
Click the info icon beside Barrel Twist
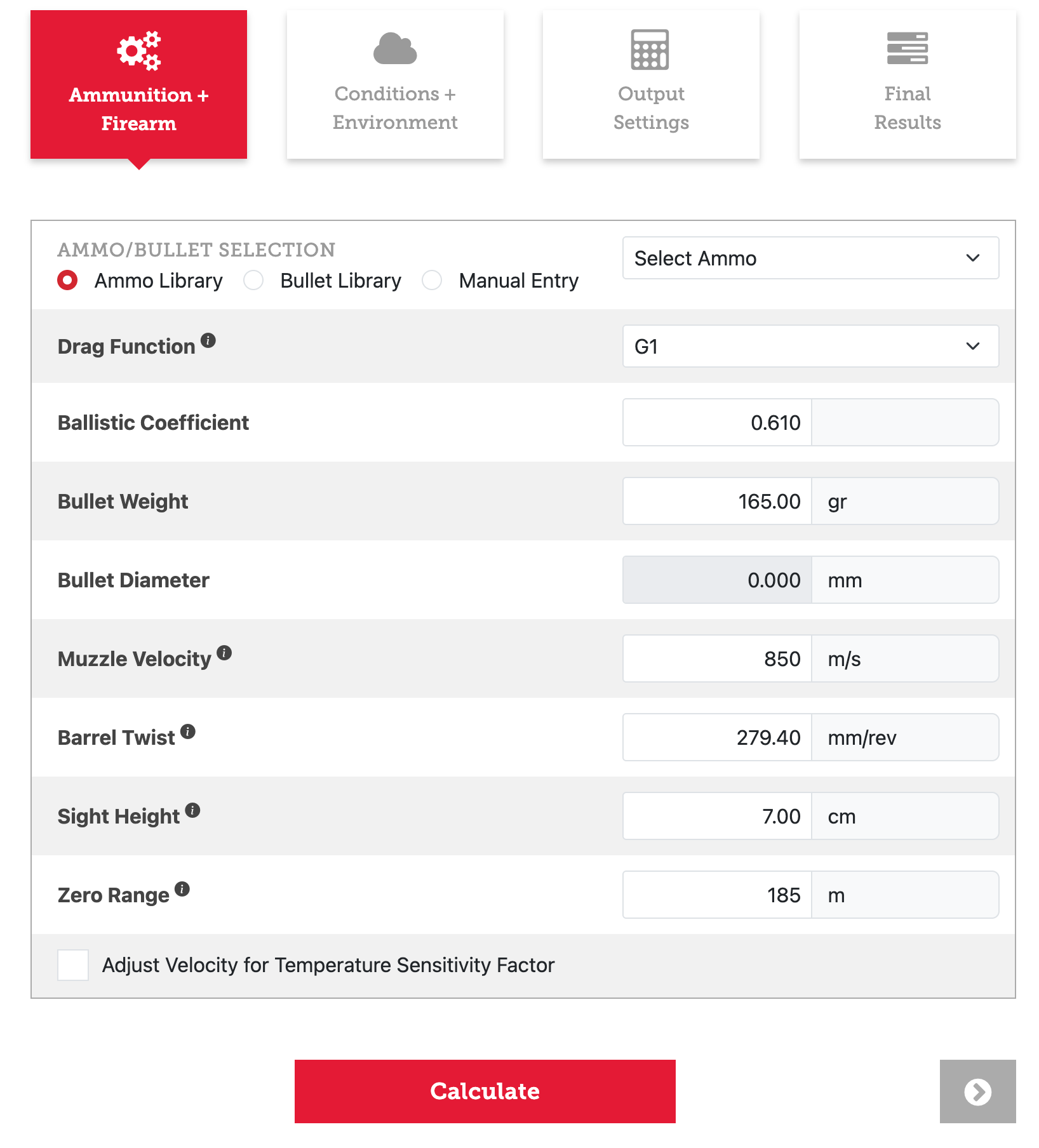click(188, 731)
